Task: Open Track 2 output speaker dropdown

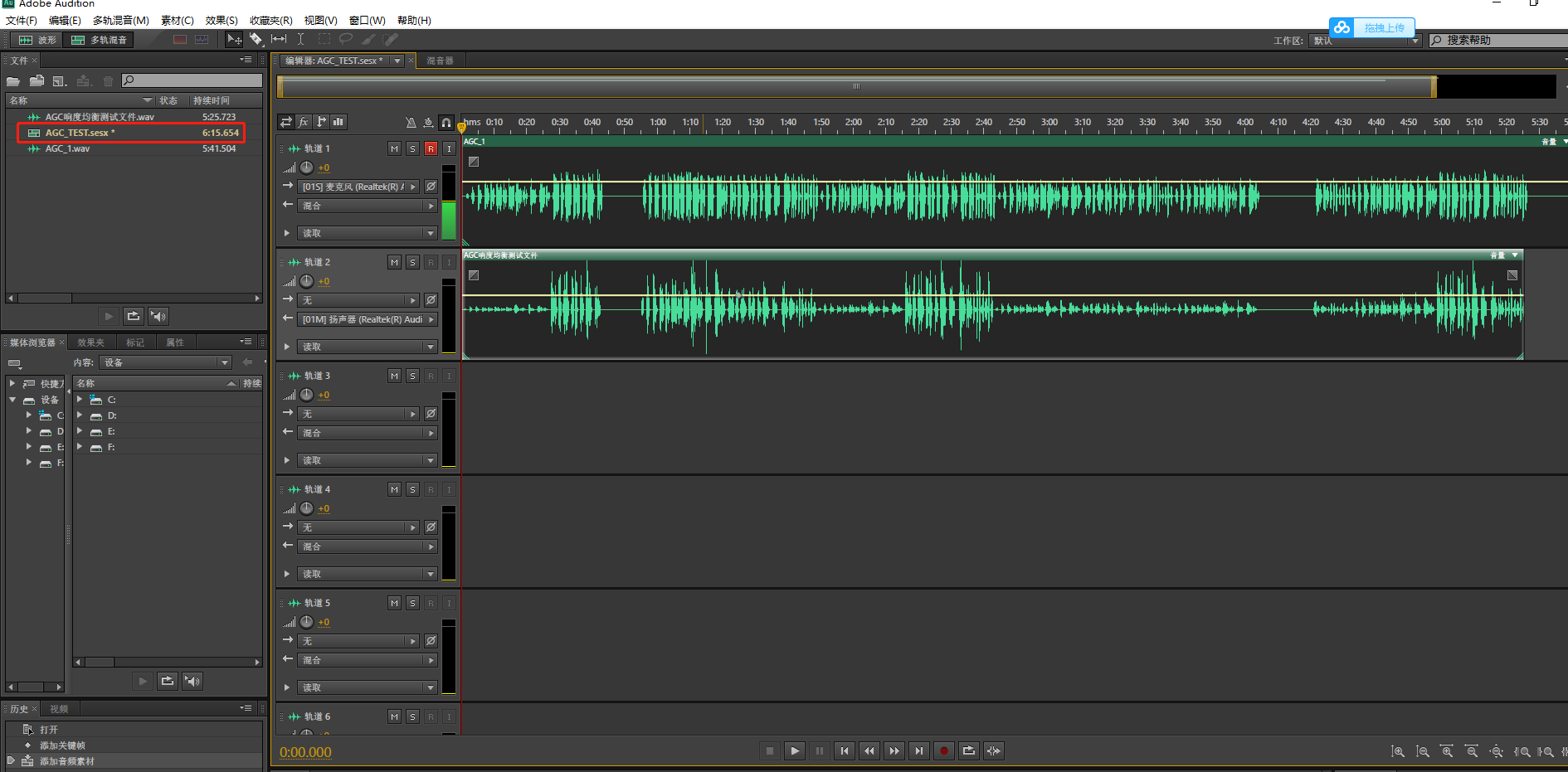Action: 367,319
